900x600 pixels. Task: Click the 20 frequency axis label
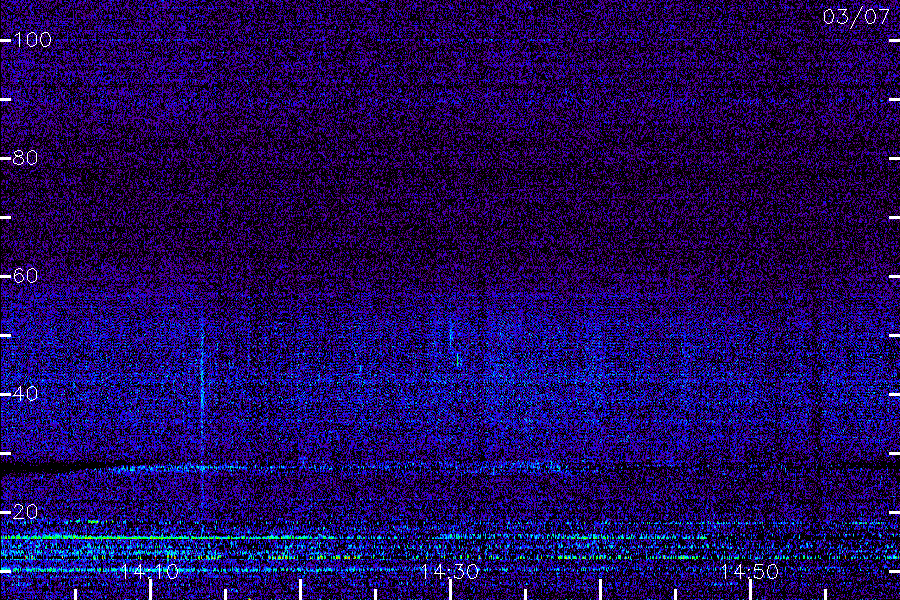(25, 512)
